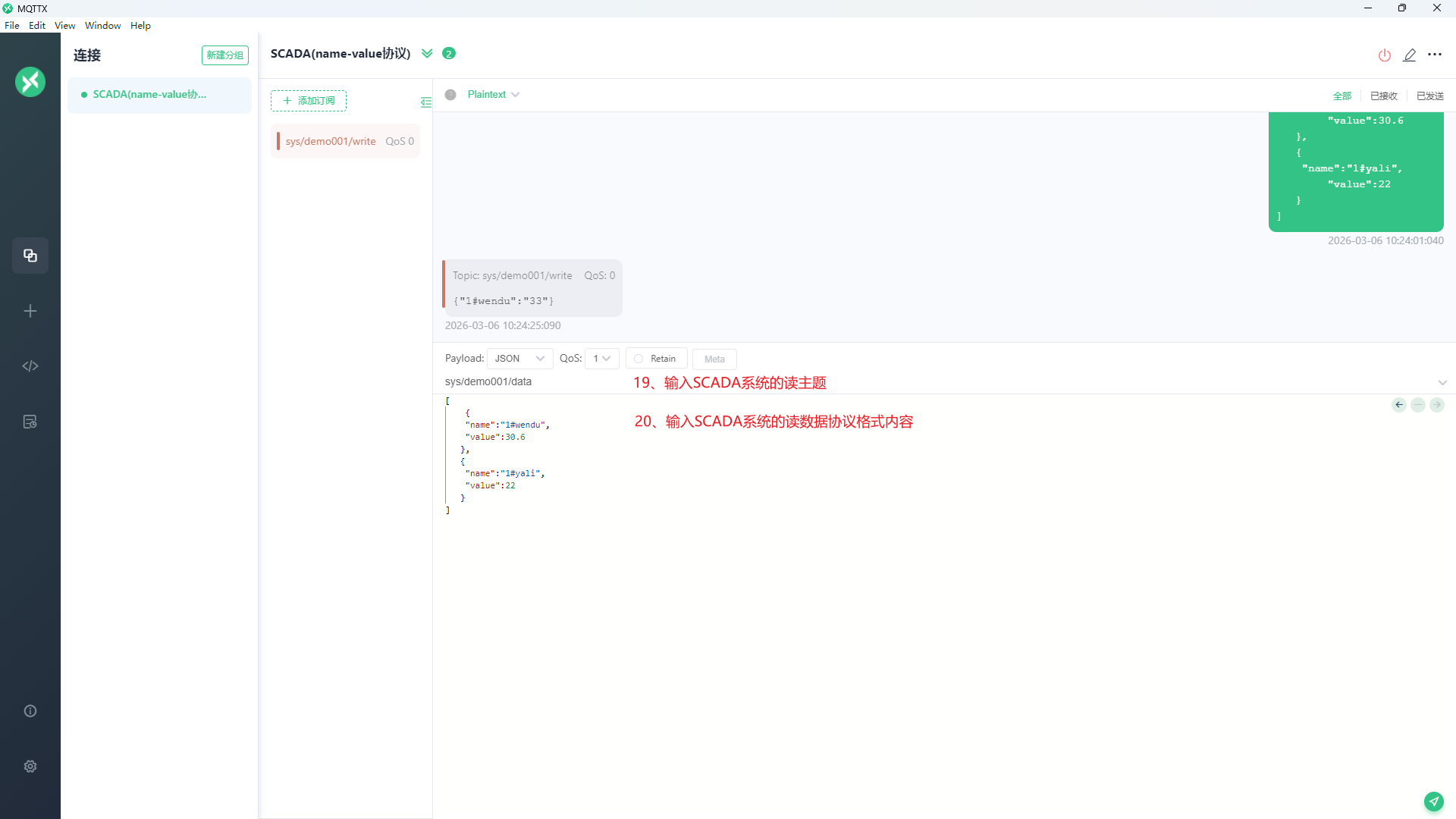Click the 添加订阅 add subscription button
The image size is (1456, 819).
[x=309, y=101]
